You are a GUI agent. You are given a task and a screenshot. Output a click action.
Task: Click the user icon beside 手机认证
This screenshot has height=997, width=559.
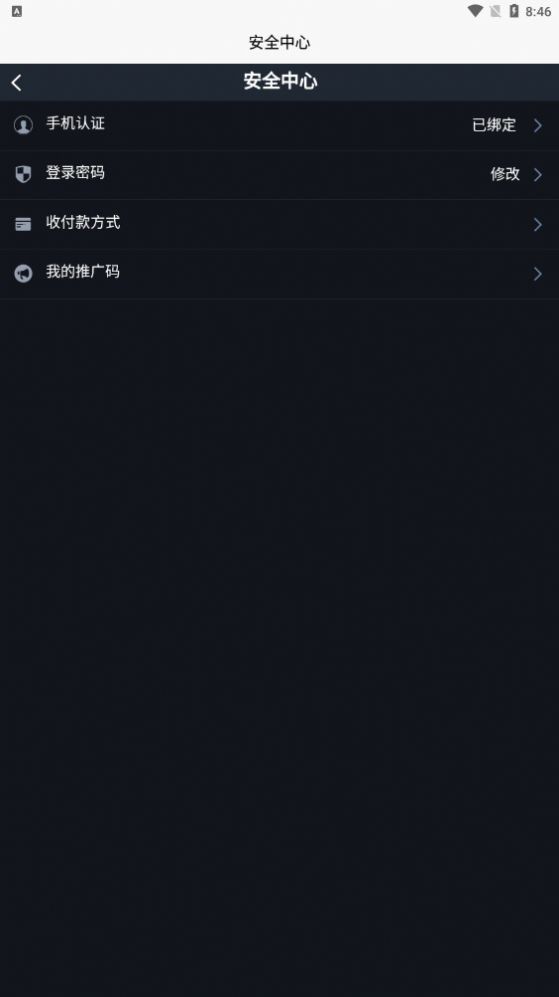click(23, 125)
